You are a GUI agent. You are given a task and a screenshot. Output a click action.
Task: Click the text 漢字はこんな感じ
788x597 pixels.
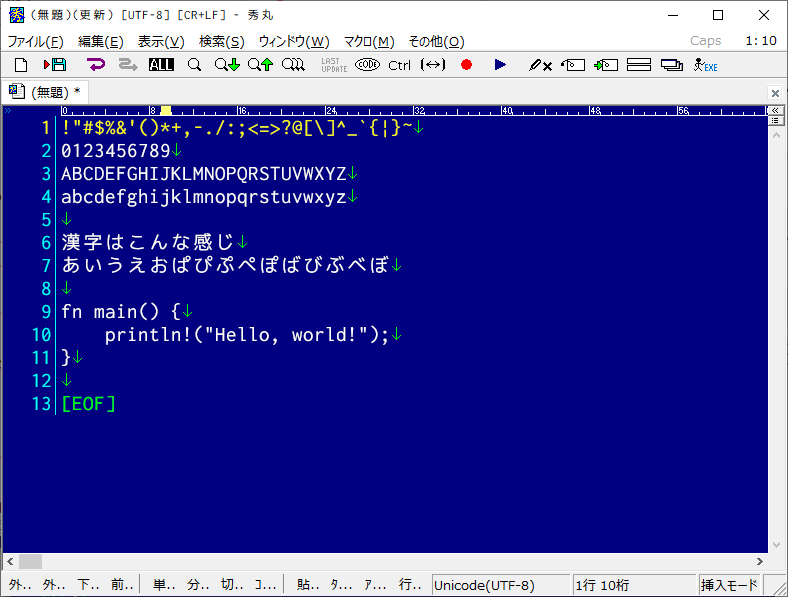click(148, 242)
